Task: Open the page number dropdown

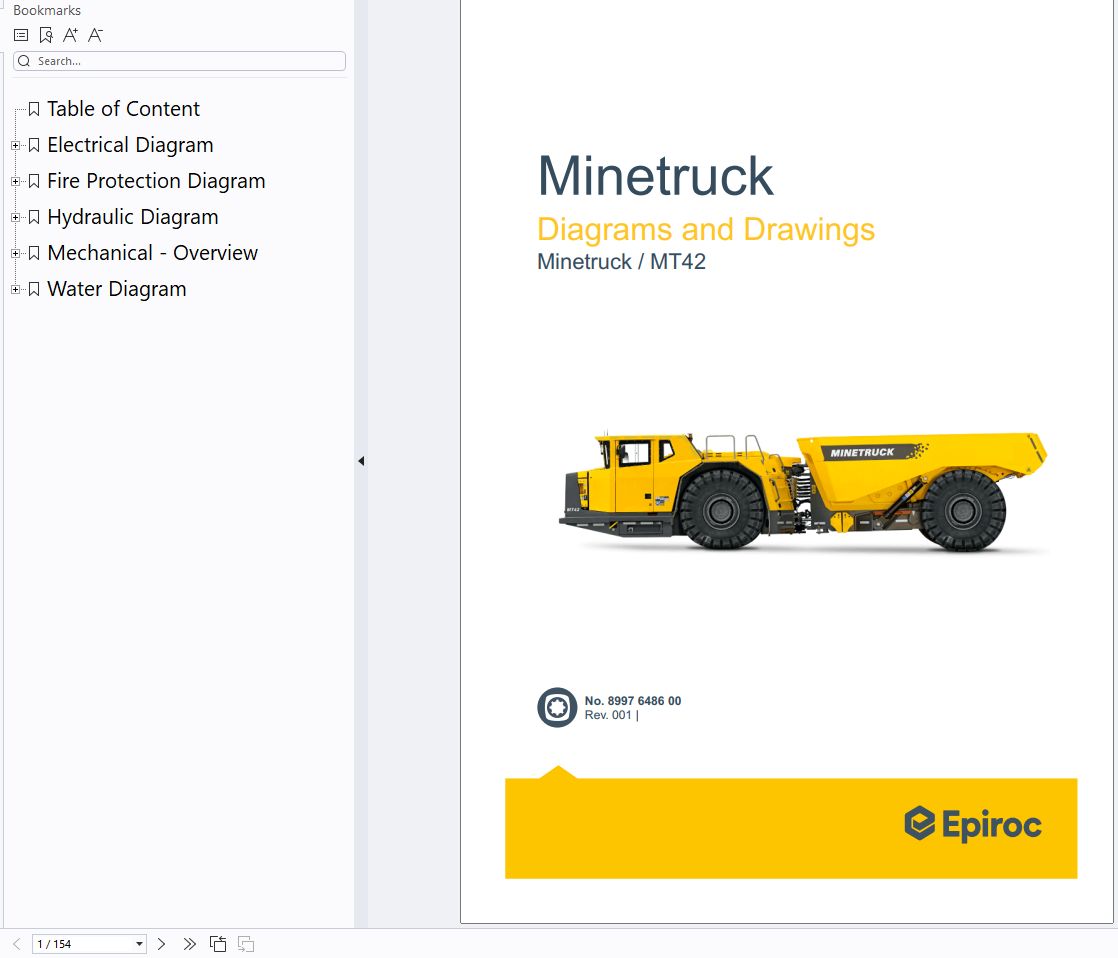Action: 139,944
